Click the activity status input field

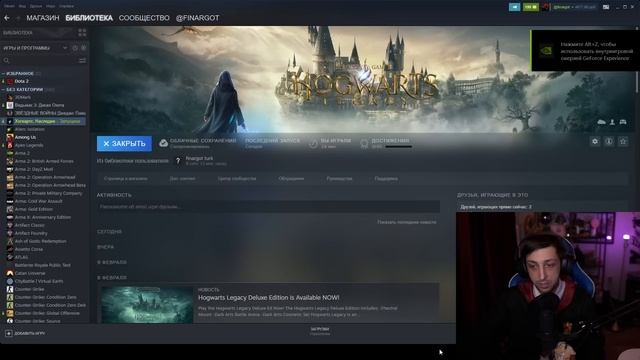(x=268, y=207)
